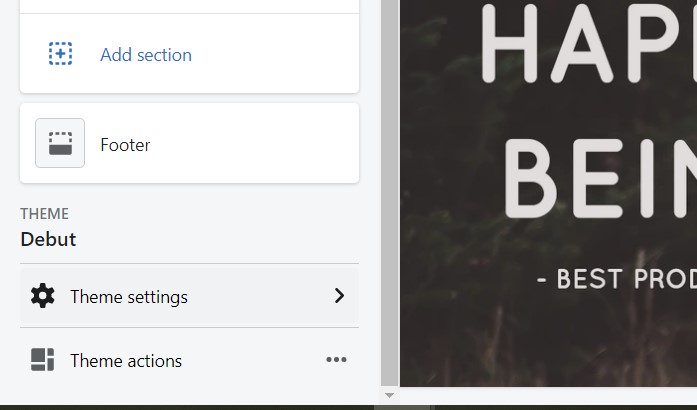
Task: Click the Add section link text
Action: coord(146,55)
